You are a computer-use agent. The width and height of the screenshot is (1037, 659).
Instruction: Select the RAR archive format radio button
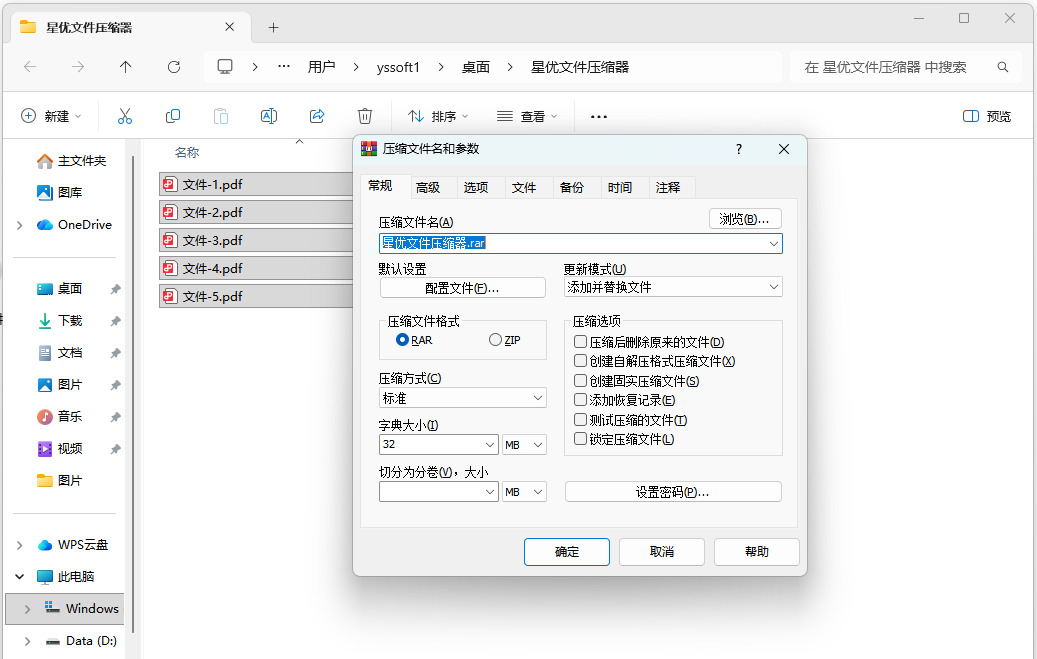click(401, 340)
